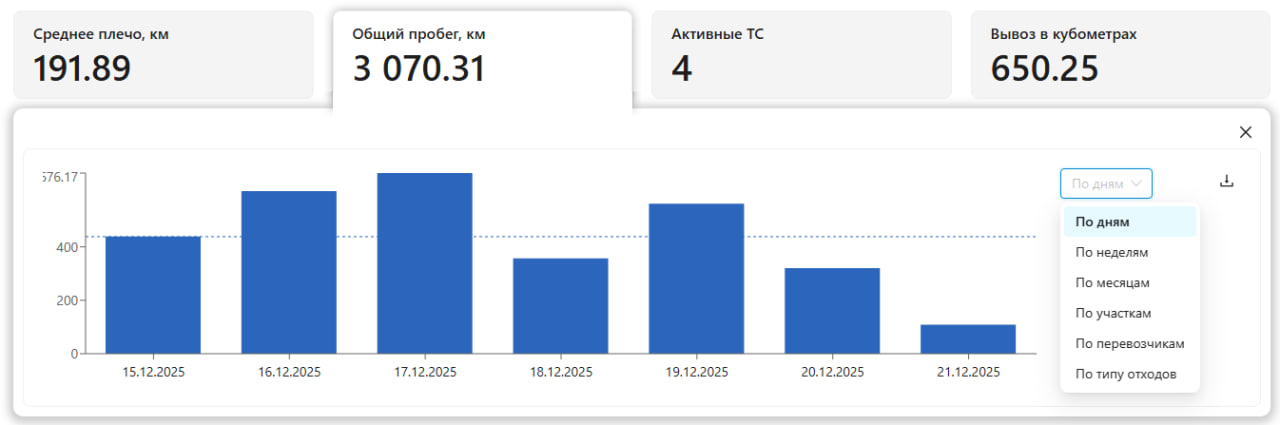Select 'По перевозчикам' grouping option
Screen dimensions: 1280x425
coord(1129,343)
